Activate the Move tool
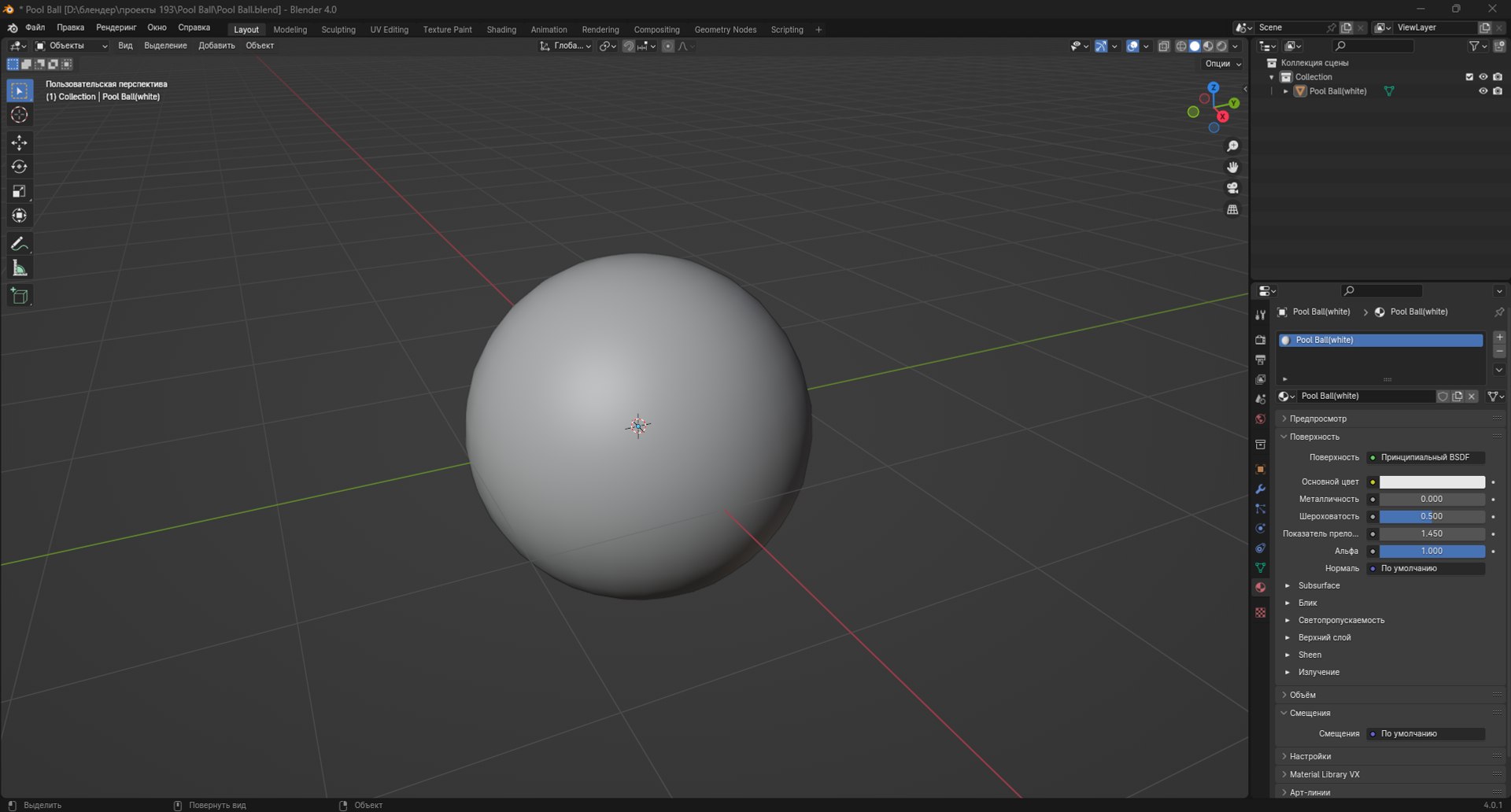 [20, 142]
